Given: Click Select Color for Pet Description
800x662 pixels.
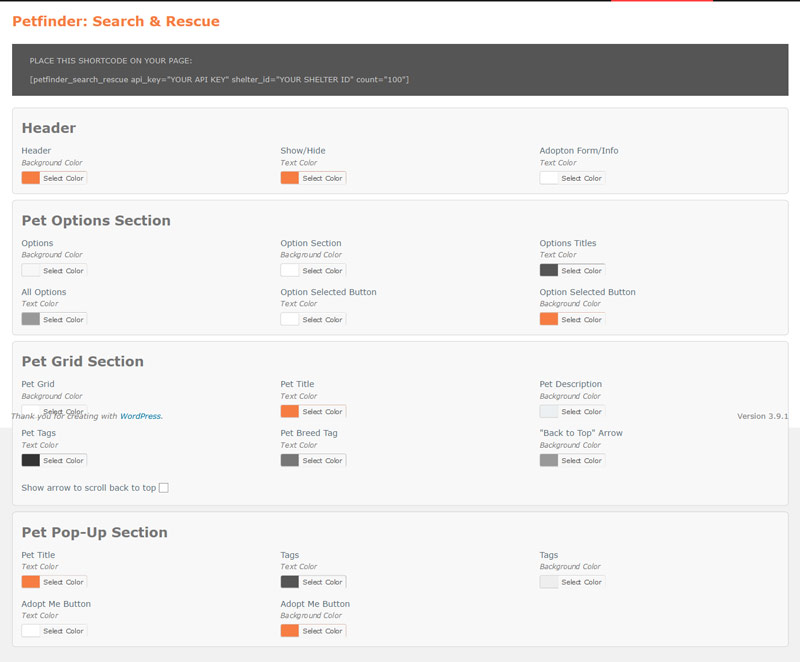Looking at the screenshot, I should (582, 412).
